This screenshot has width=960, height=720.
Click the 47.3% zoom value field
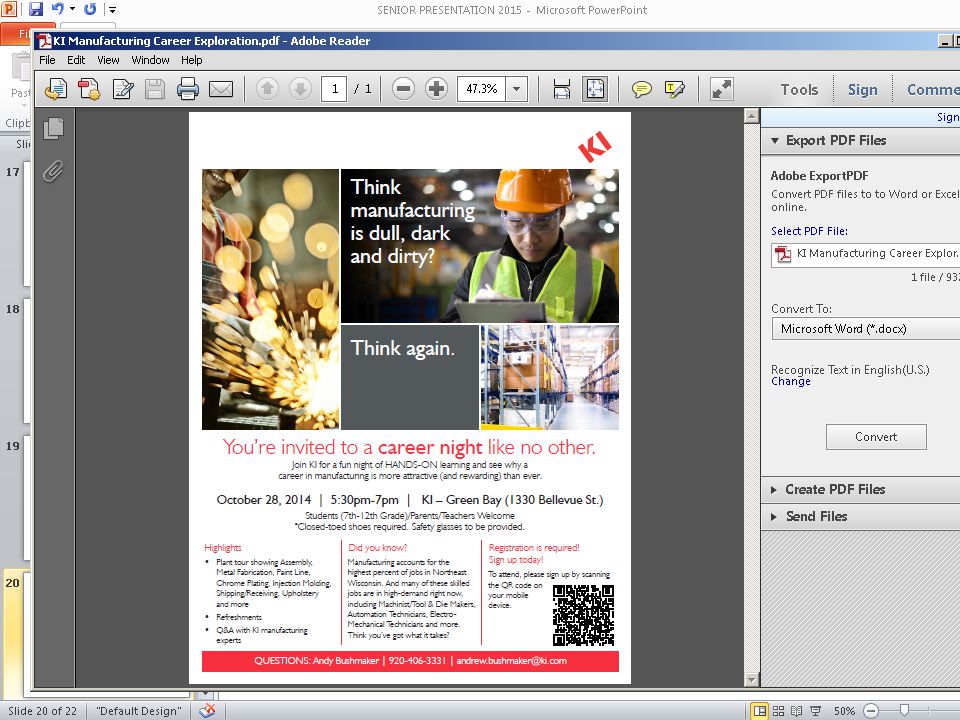tap(481, 89)
